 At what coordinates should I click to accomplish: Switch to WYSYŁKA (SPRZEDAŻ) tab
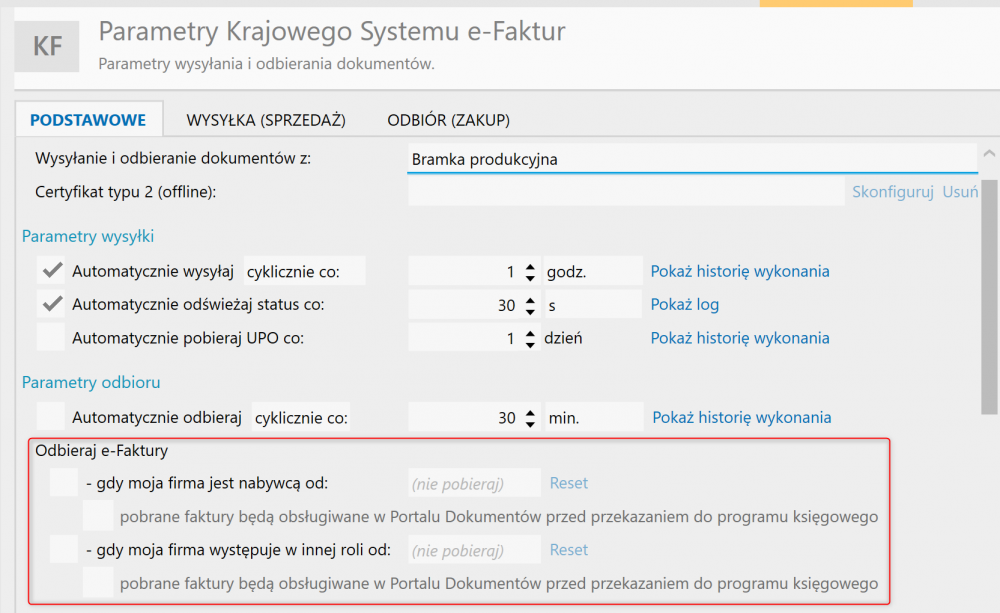point(266,120)
